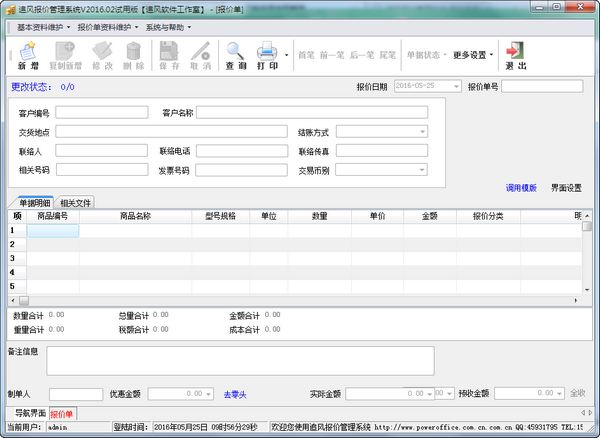
Task: Click inside the 备注信息 text area
Action: [240, 361]
